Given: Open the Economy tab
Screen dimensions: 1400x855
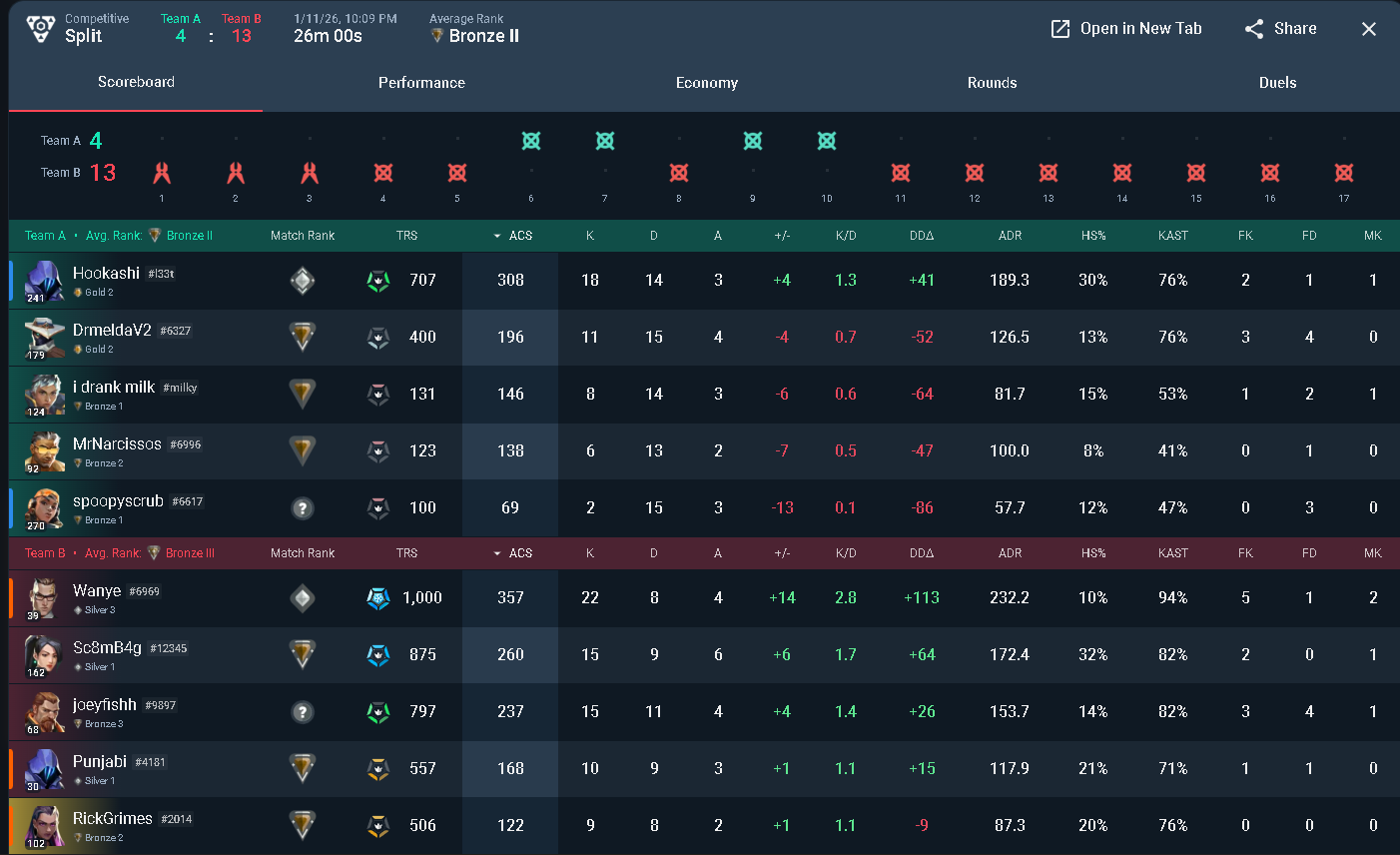Looking at the screenshot, I should click(707, 83).
